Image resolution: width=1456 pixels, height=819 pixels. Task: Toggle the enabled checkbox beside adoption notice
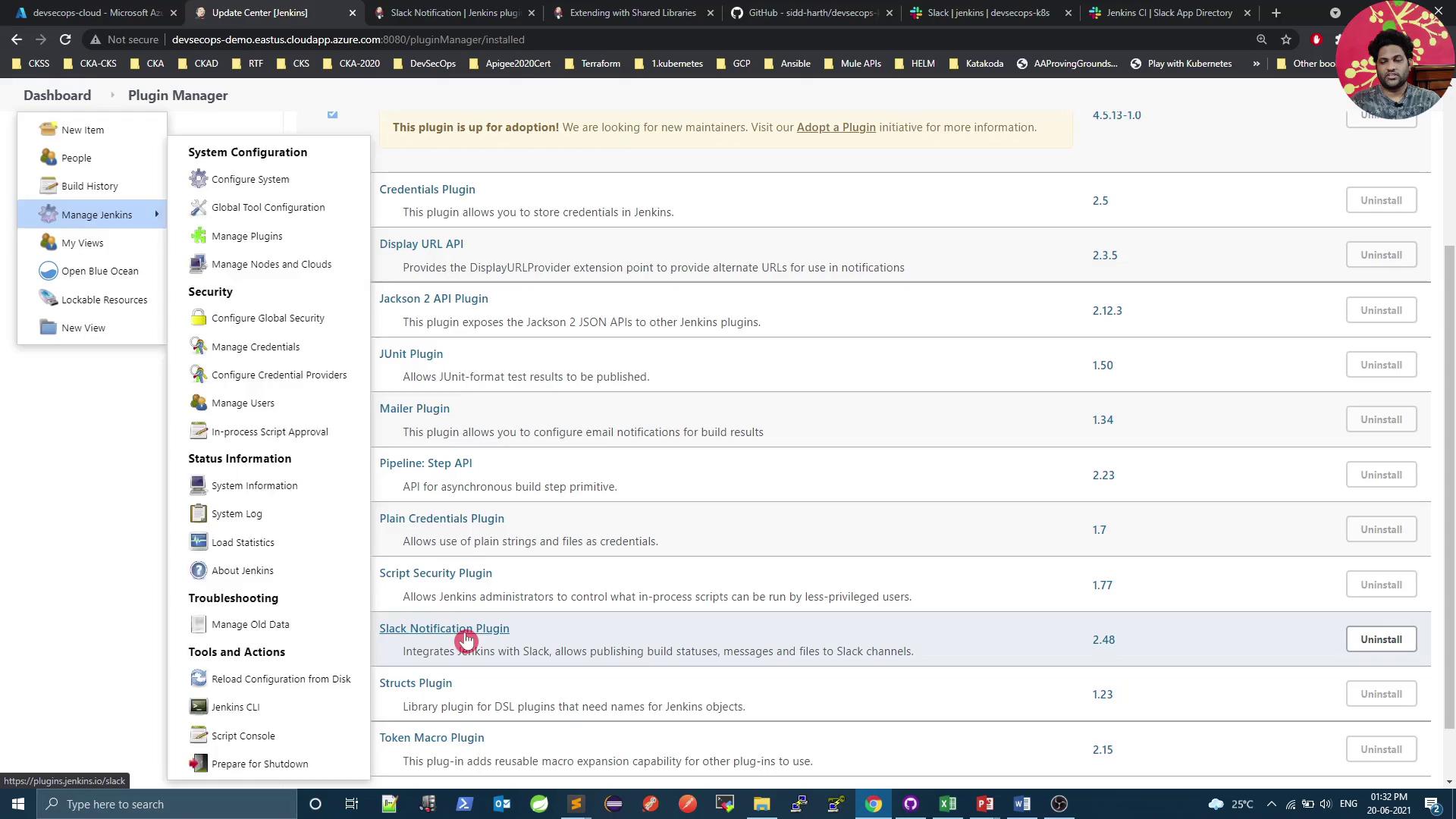coord(332,115)
